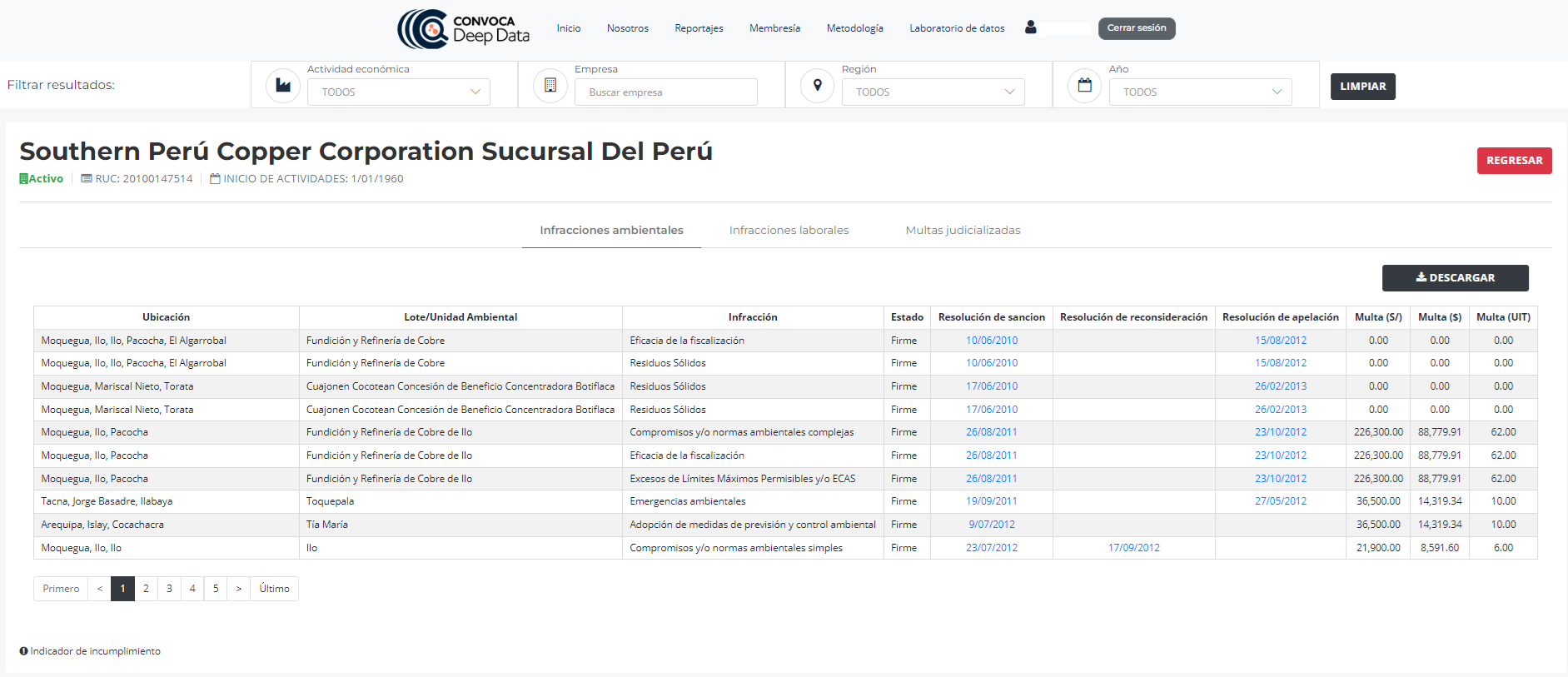Click the Estado column header

[907, 317]
